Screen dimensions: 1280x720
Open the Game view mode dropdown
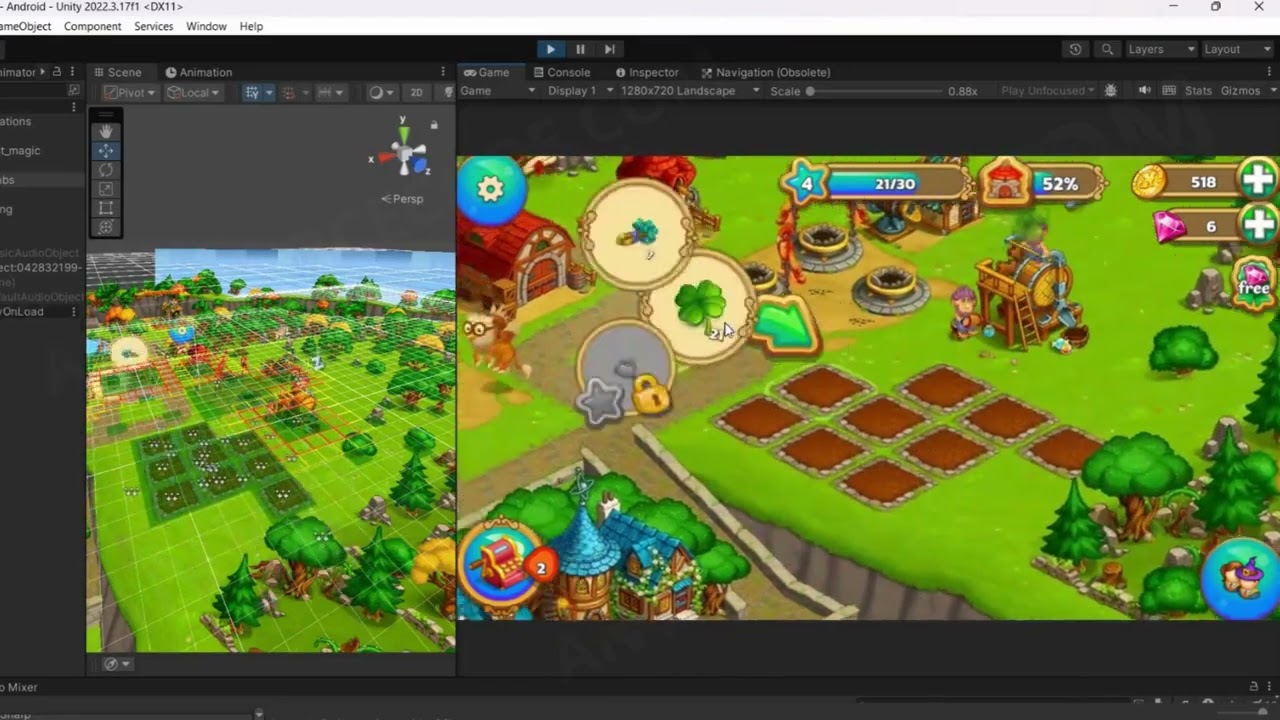click(498, 91)
